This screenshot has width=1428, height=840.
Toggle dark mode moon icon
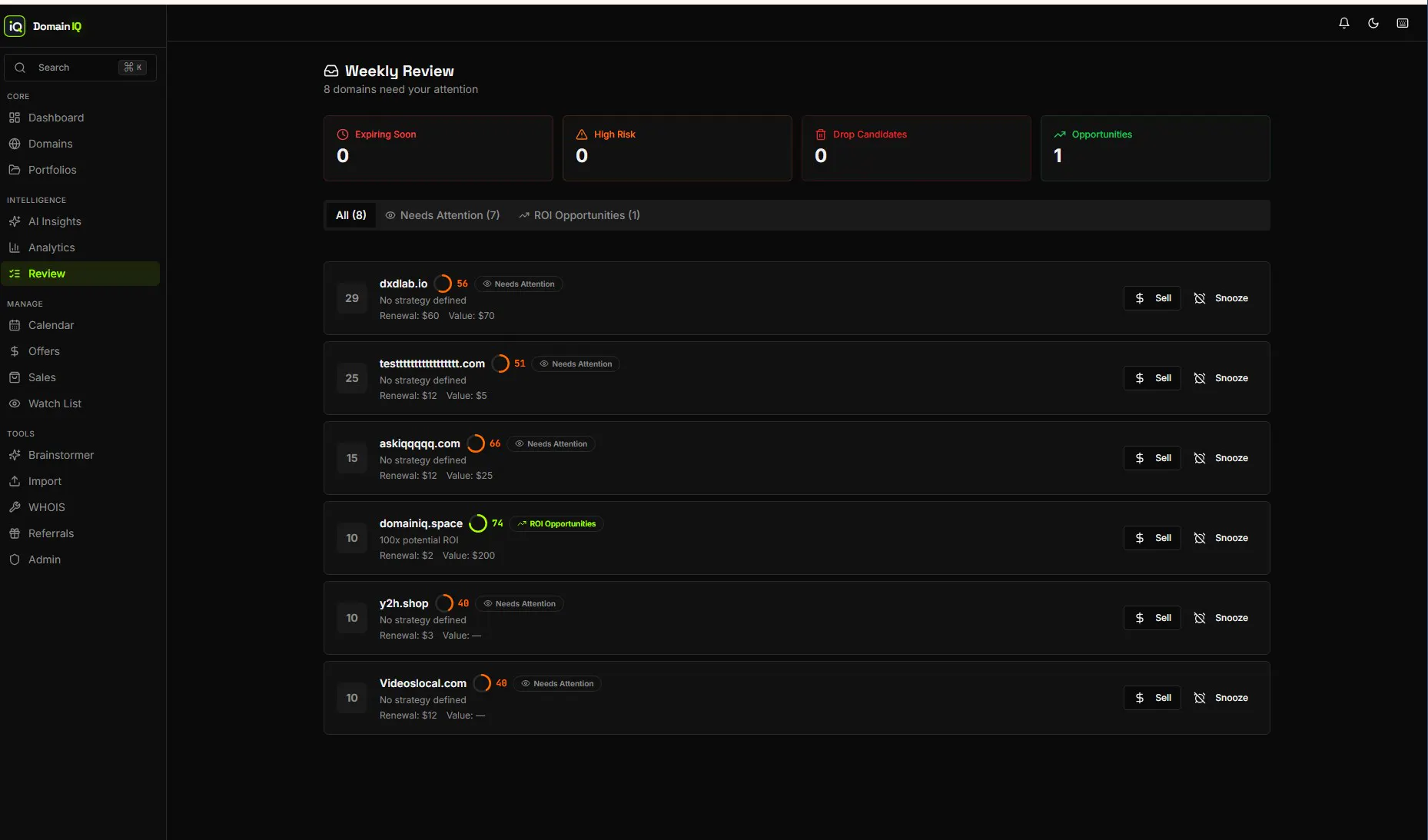(x=1373, y=23)
